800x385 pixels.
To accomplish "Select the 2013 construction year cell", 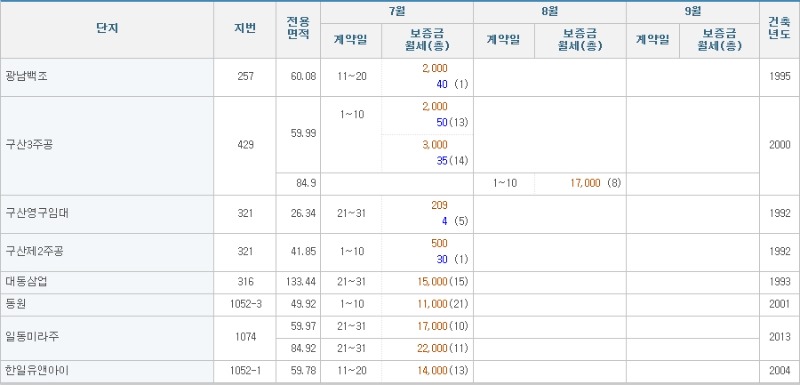I will [x=780, y=337].
